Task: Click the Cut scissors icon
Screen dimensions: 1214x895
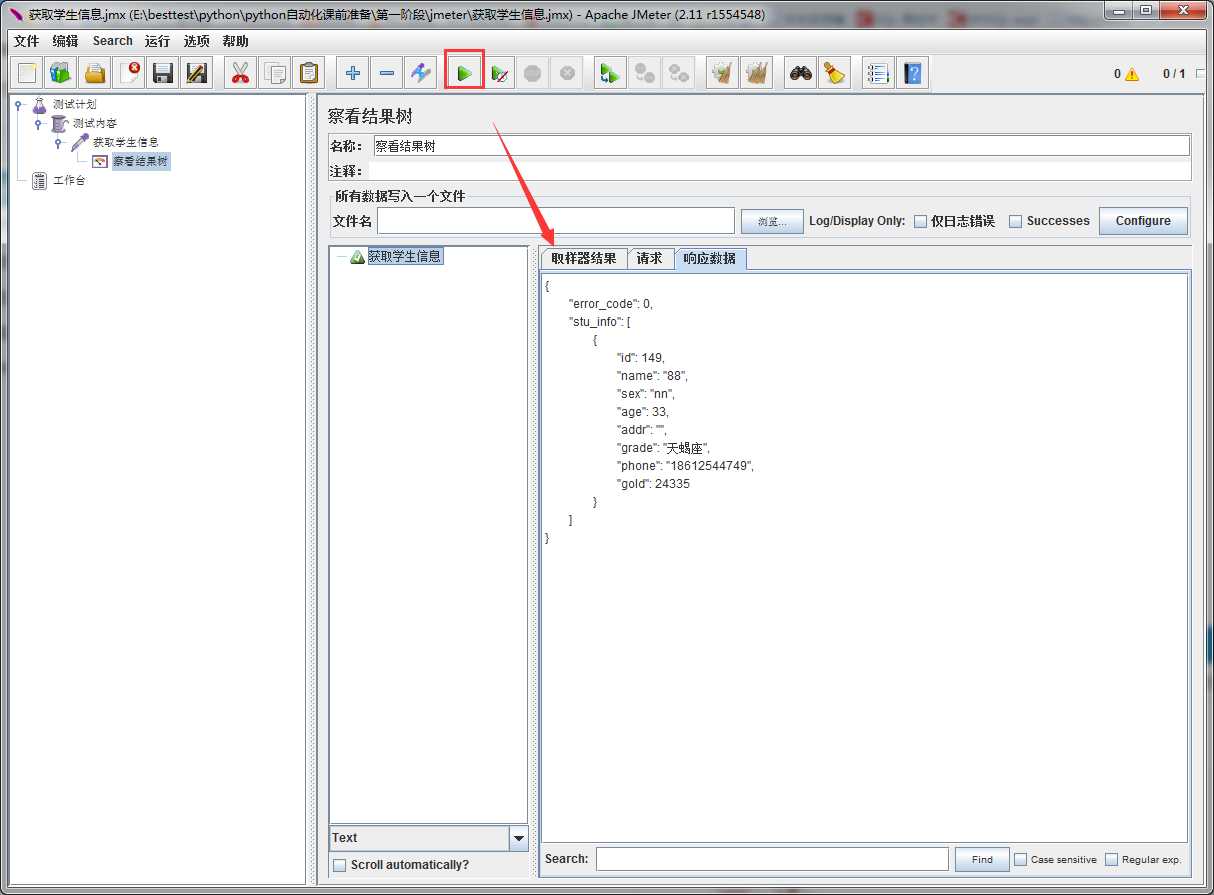Action: click(x=241, y=73)
